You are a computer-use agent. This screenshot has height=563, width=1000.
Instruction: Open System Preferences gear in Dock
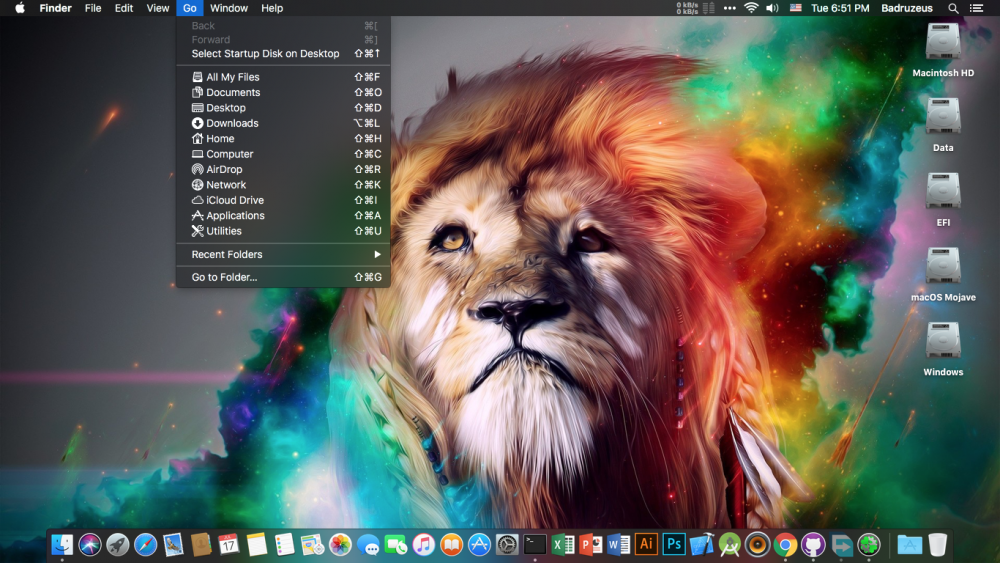507,545
